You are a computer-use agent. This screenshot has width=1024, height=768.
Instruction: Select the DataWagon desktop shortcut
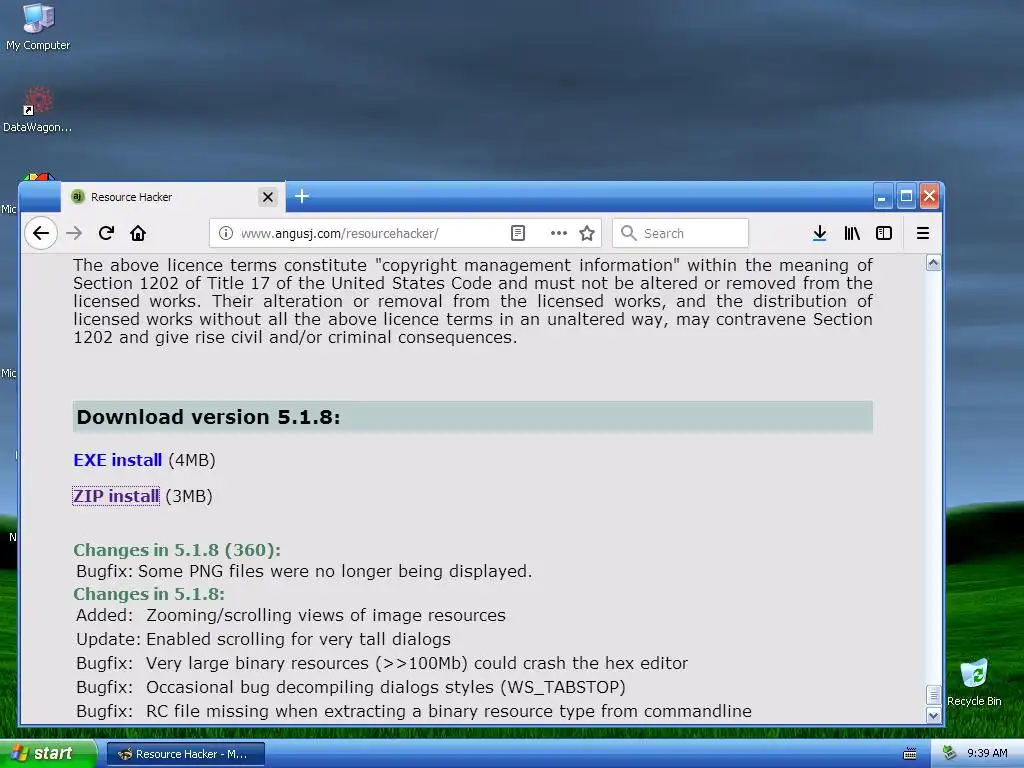click(x=37, y=110)
